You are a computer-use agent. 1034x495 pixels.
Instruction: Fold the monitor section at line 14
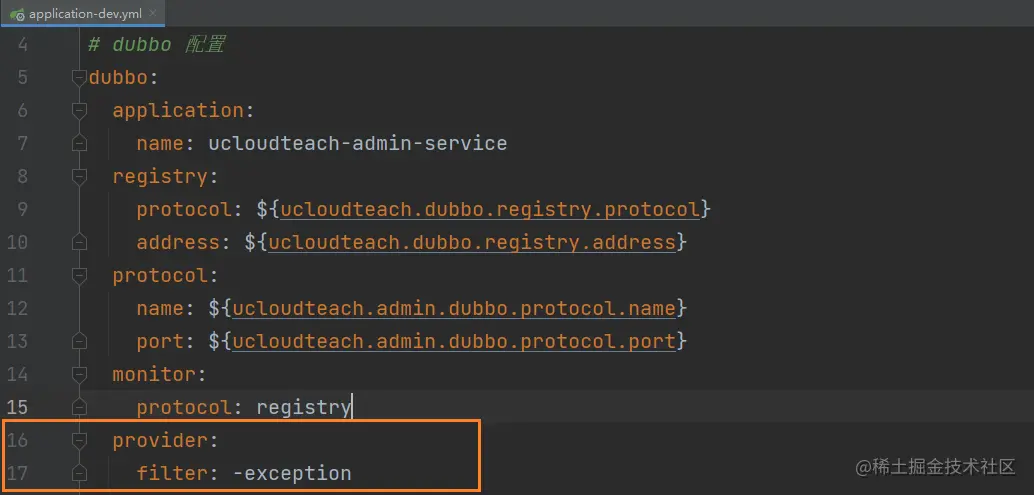point(80,374)
